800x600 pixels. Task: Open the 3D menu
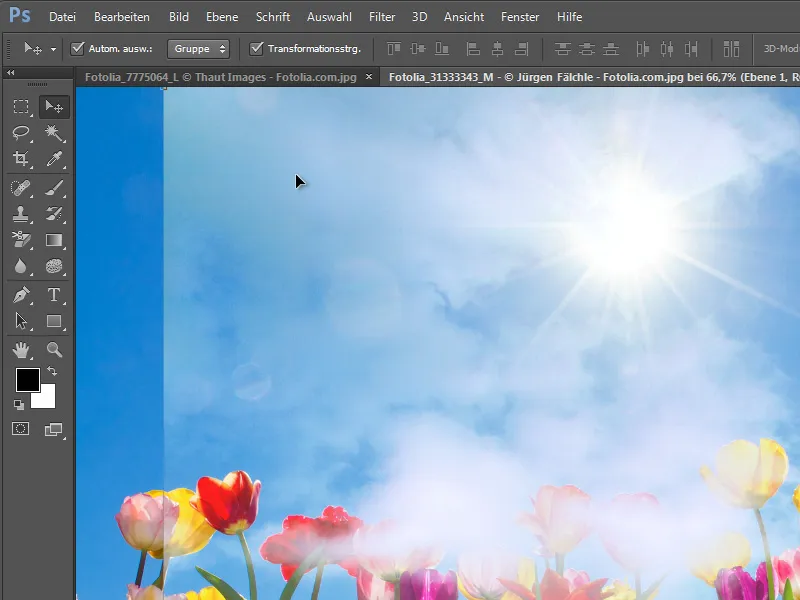coord(419,17)
